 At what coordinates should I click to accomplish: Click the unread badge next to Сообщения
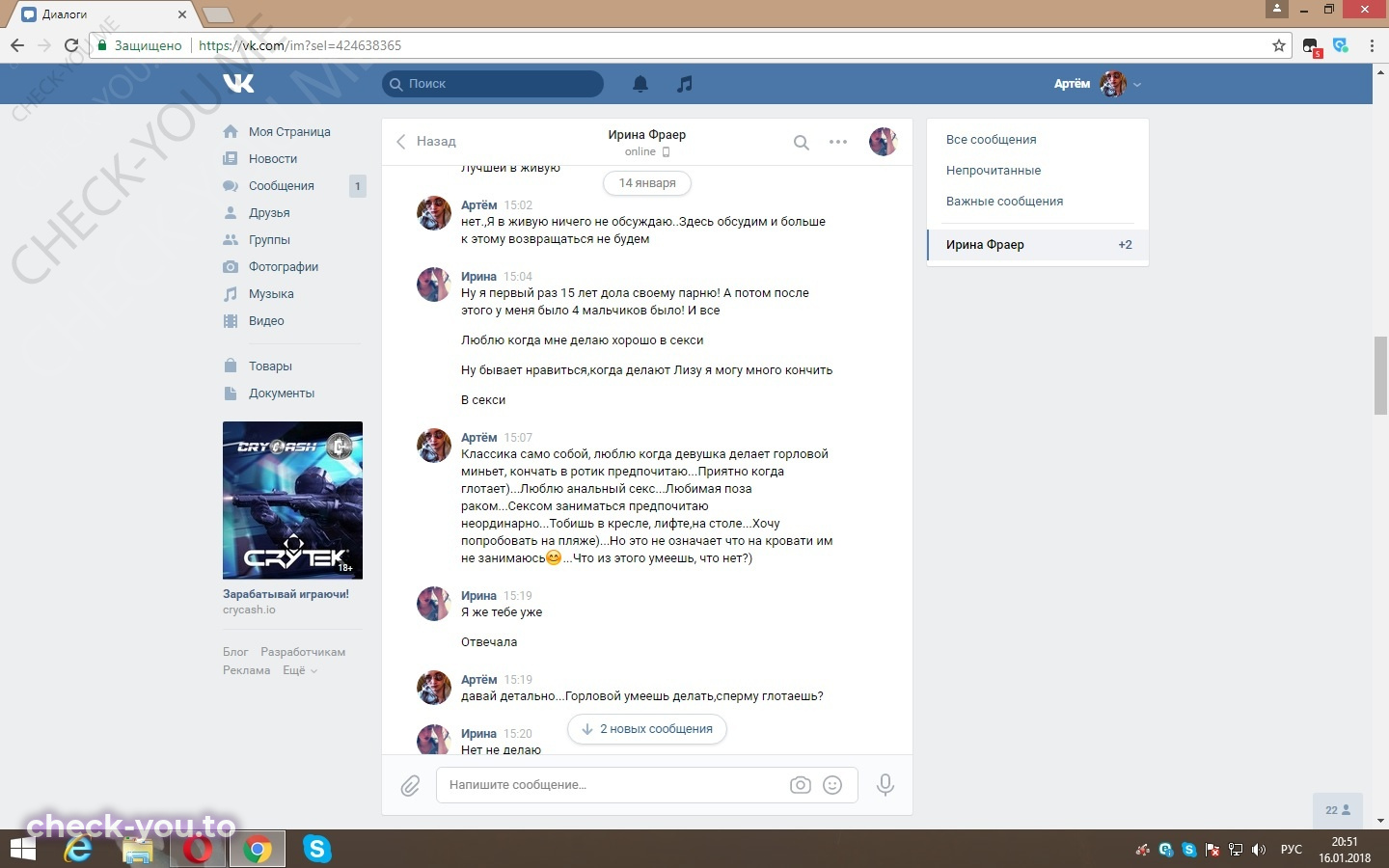click(358, 186)
